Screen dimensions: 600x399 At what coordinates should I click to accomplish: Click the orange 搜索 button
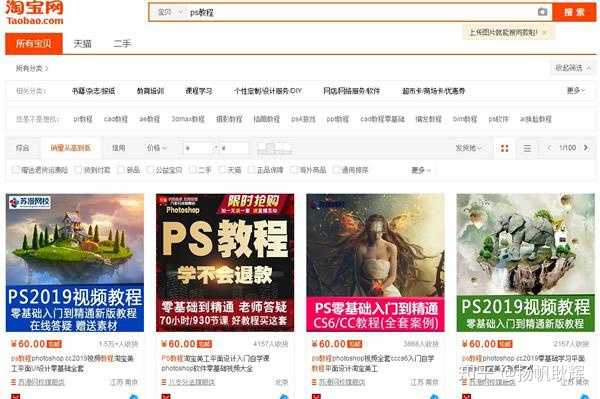[x=574, y=12]
